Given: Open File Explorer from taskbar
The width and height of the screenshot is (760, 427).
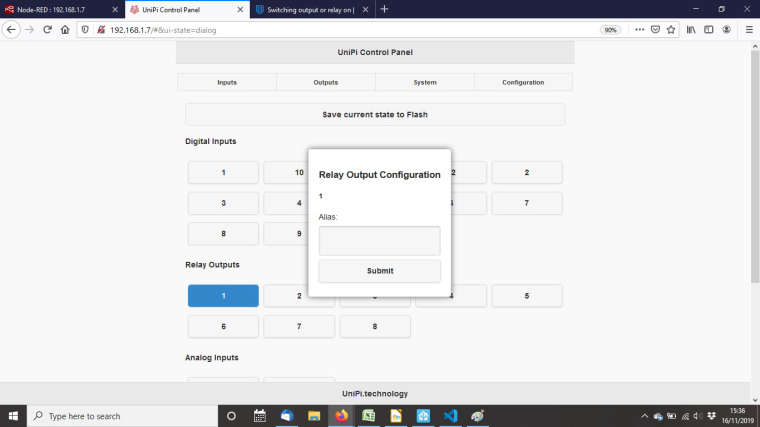Looking at the screenshot, I should (314, 416).
